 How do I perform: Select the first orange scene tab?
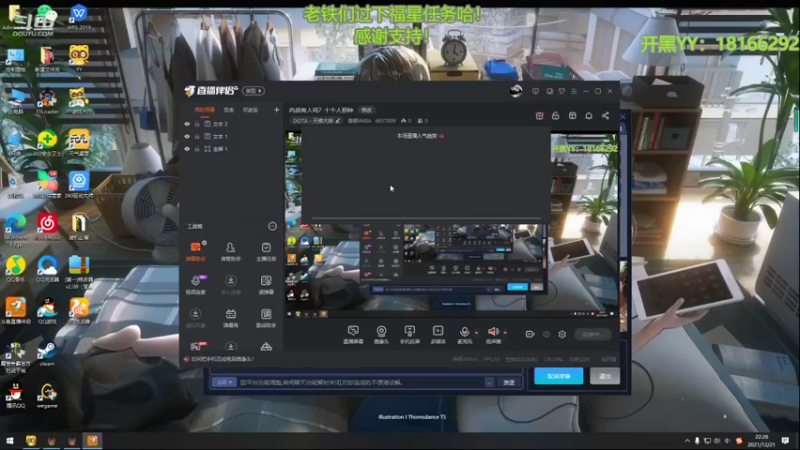[x=205, y=110]
